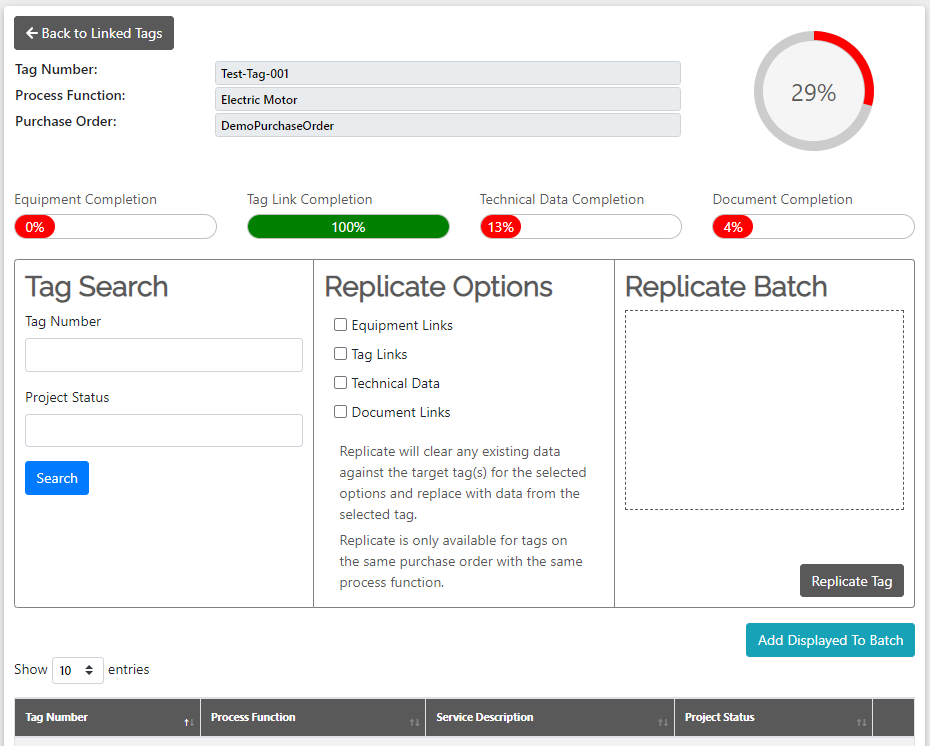Image resolution: width=930 pixels, height=746 pixels.
Task: Click the Tag Link Completion 100% bar
Action: 348,227
